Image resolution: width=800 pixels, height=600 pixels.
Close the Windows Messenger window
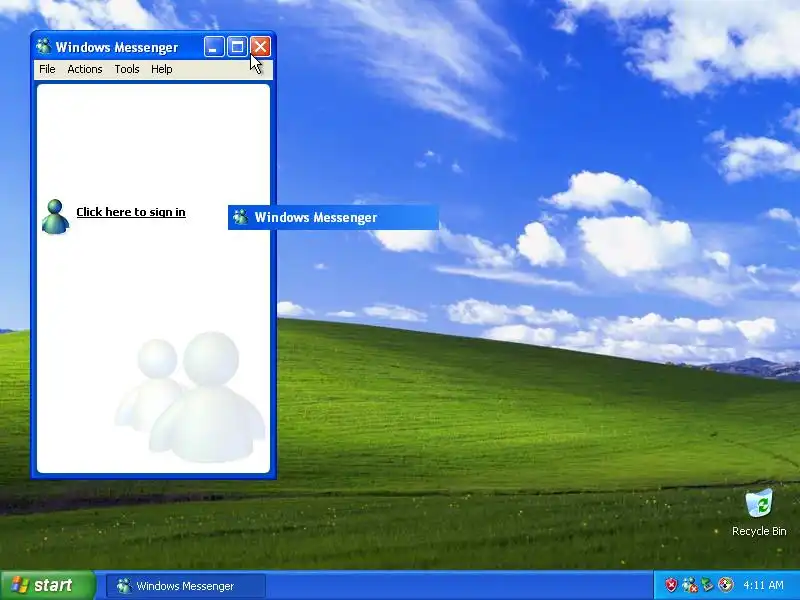(x=260, y=47)
